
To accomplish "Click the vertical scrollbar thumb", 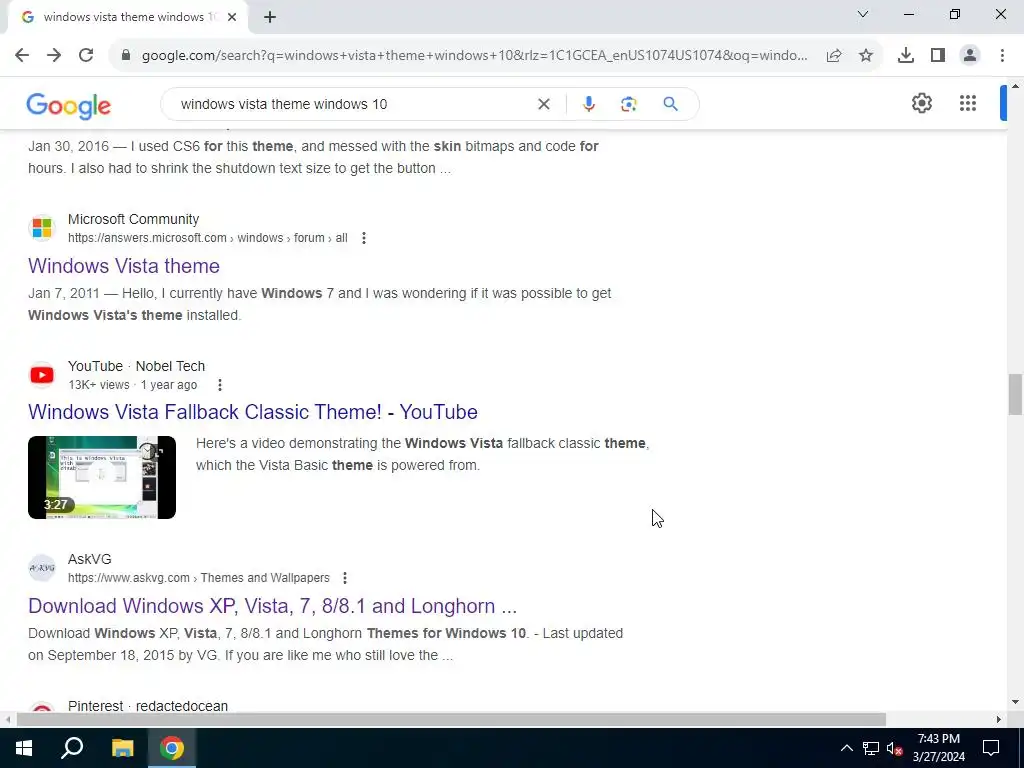I will coord(1015,394).
